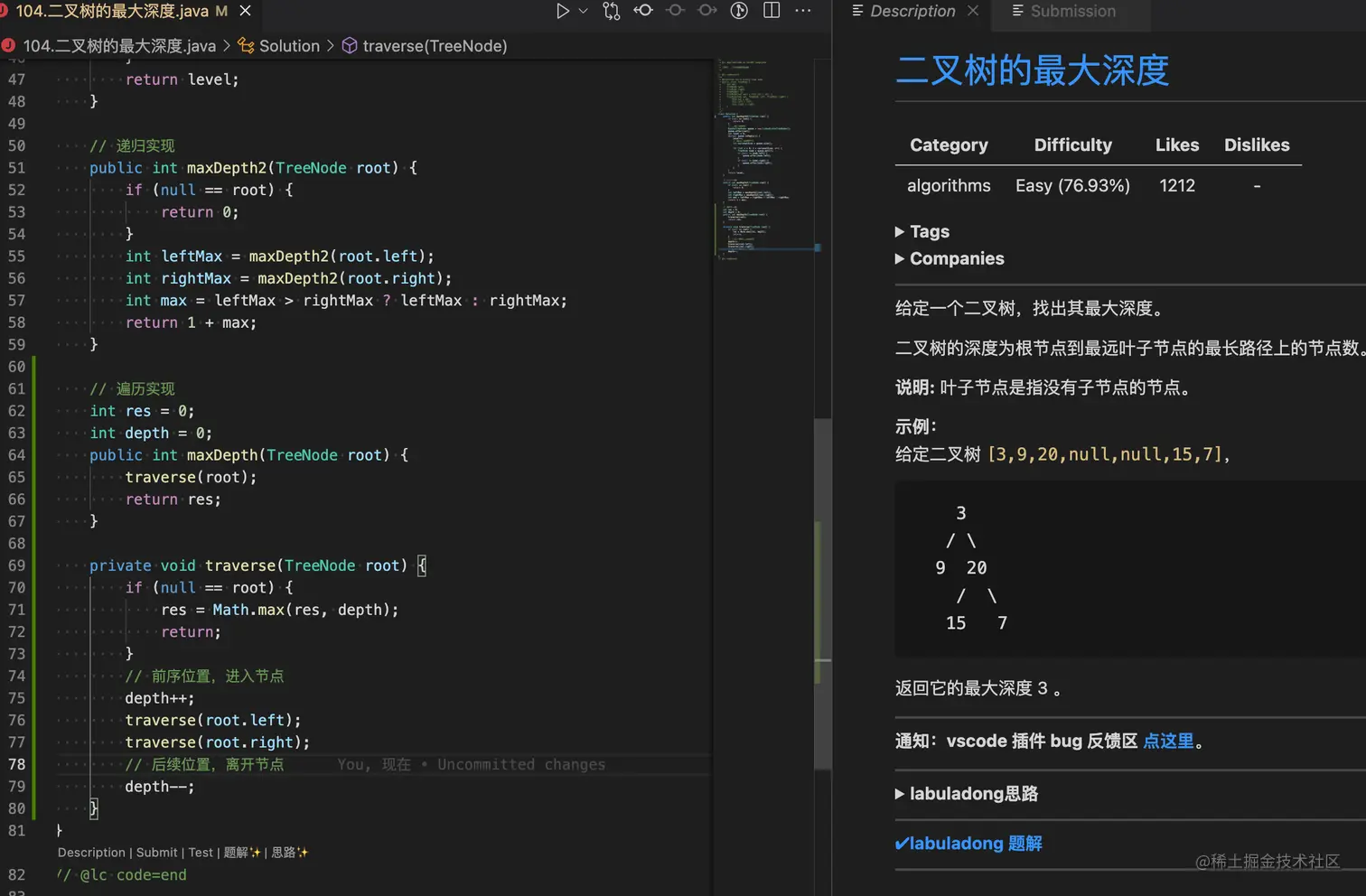Click the Difficulty column header
Screen dimensions: 1366x896
(1072, 145)
